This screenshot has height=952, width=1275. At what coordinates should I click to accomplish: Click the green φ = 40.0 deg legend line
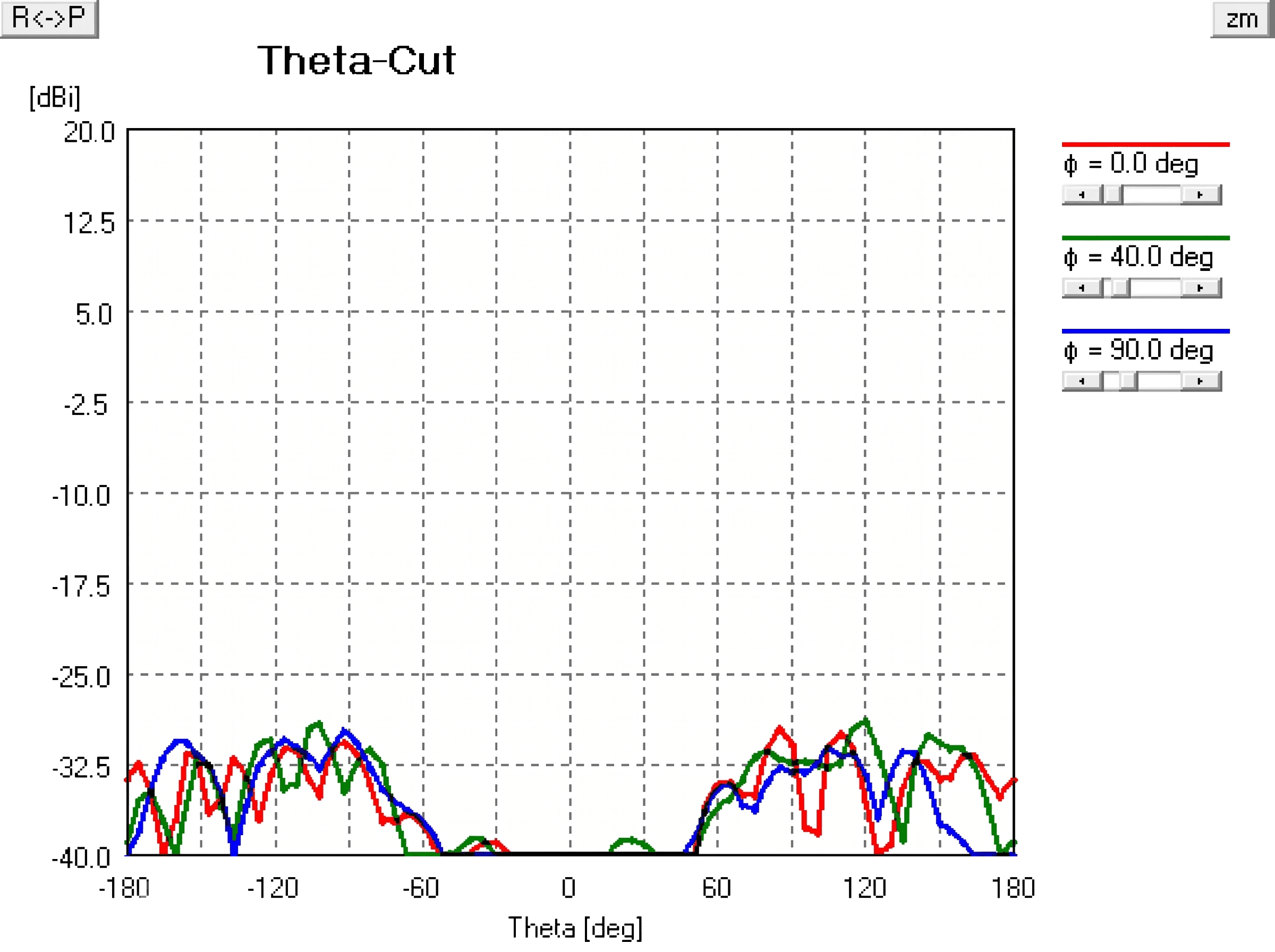click(x=1145, y=238)
